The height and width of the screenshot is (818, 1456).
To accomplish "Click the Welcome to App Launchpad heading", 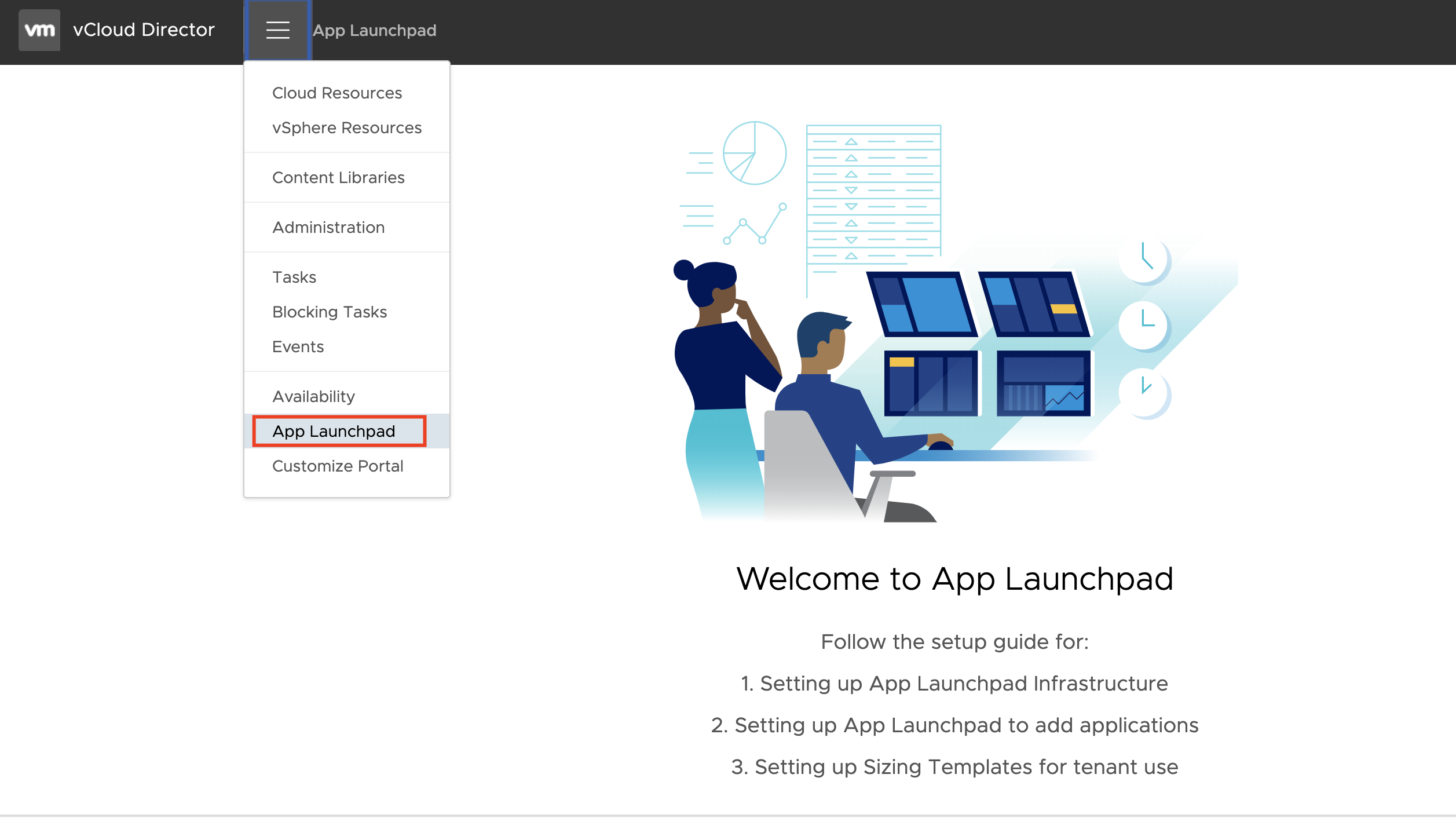I will click(954, 579).
